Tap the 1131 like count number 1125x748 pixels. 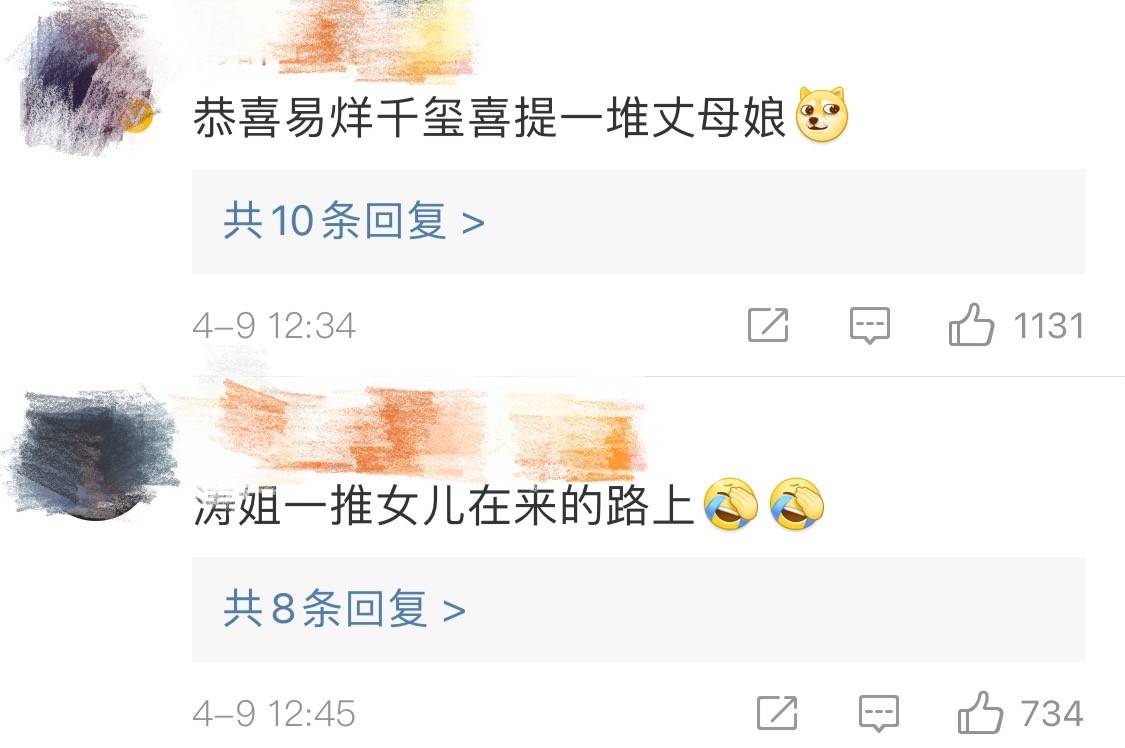tap(1048, 326)
